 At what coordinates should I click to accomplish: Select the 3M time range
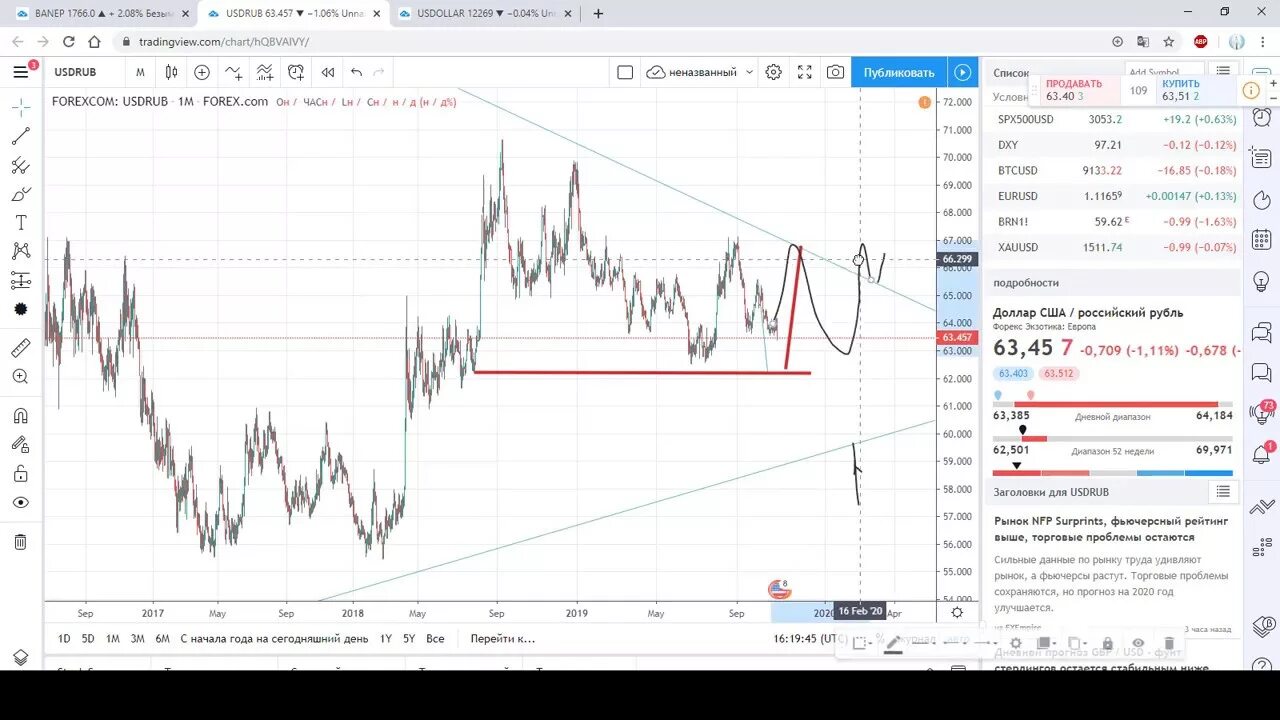[138, 638]
